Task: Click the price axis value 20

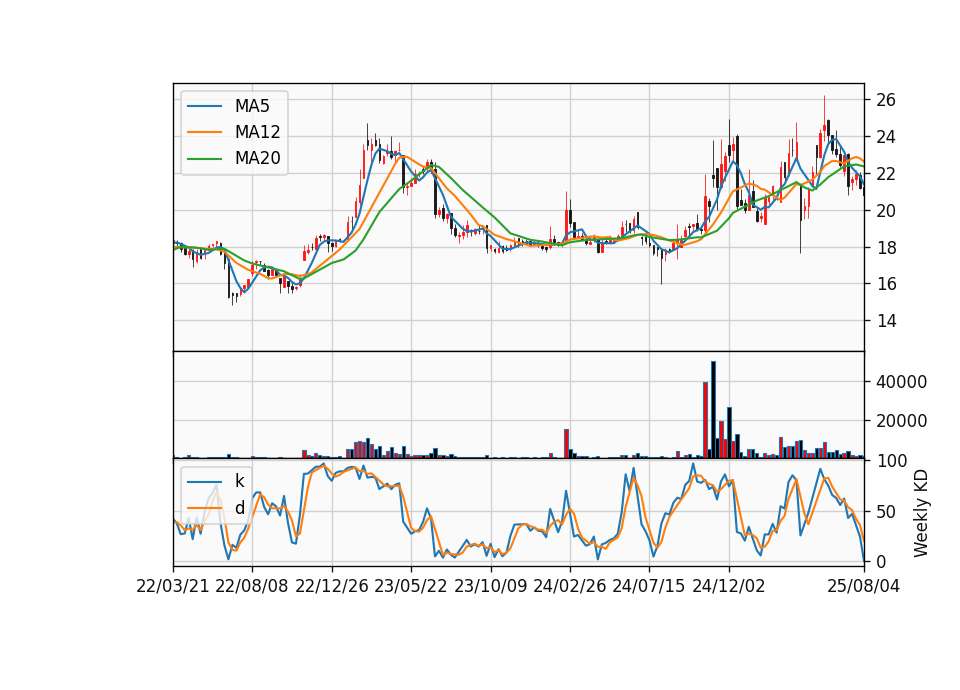Action: click(x=886, y=211)
